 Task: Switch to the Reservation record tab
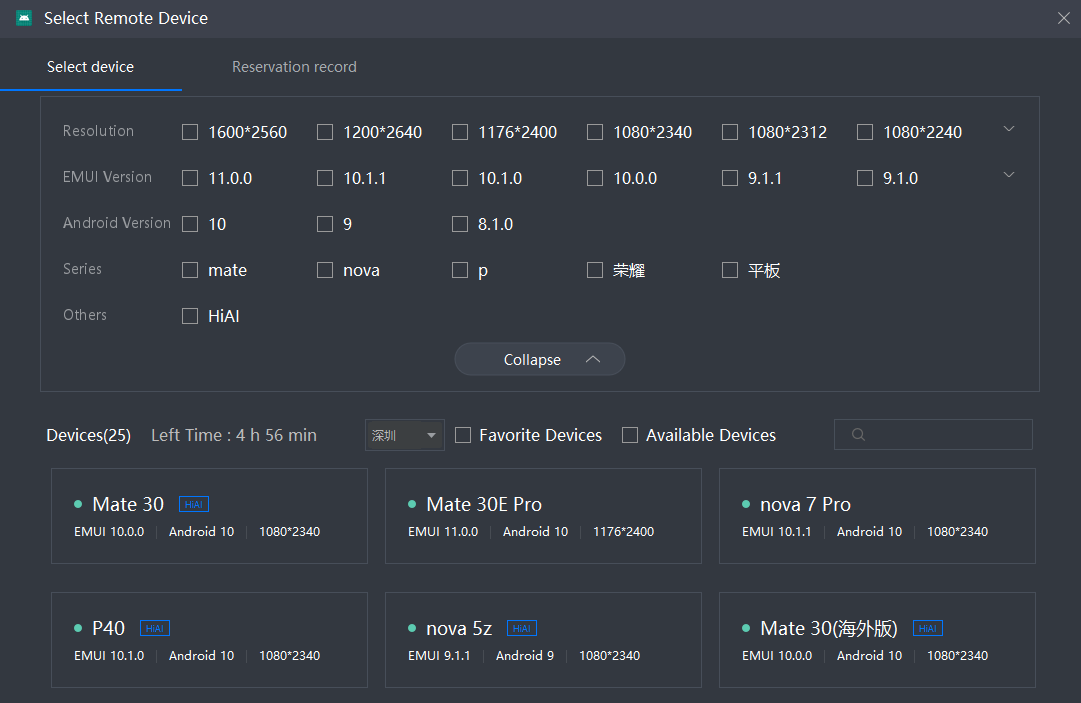(x=294, y=67)
